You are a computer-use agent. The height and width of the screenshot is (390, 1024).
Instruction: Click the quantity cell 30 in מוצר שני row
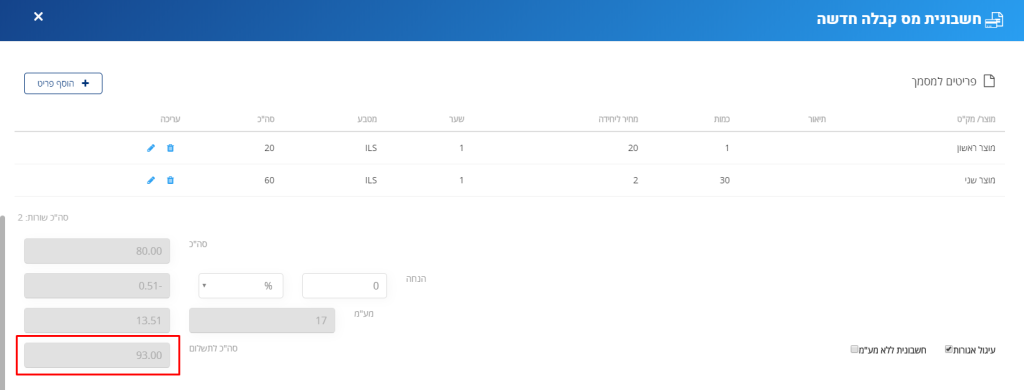coord(725,180)
